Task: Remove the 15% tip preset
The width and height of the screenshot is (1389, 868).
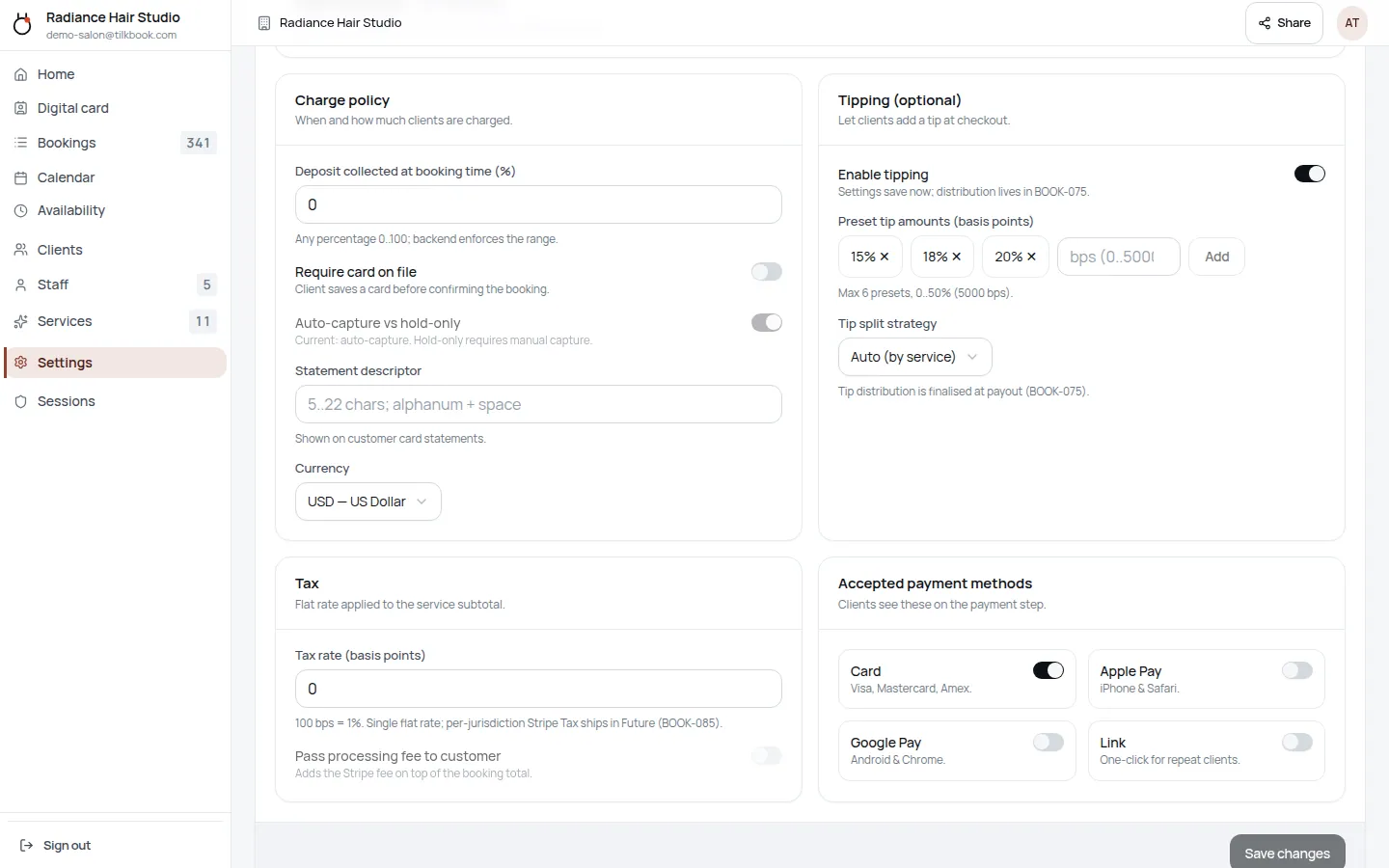Action: pyautogui.click(x=885, y=257)
